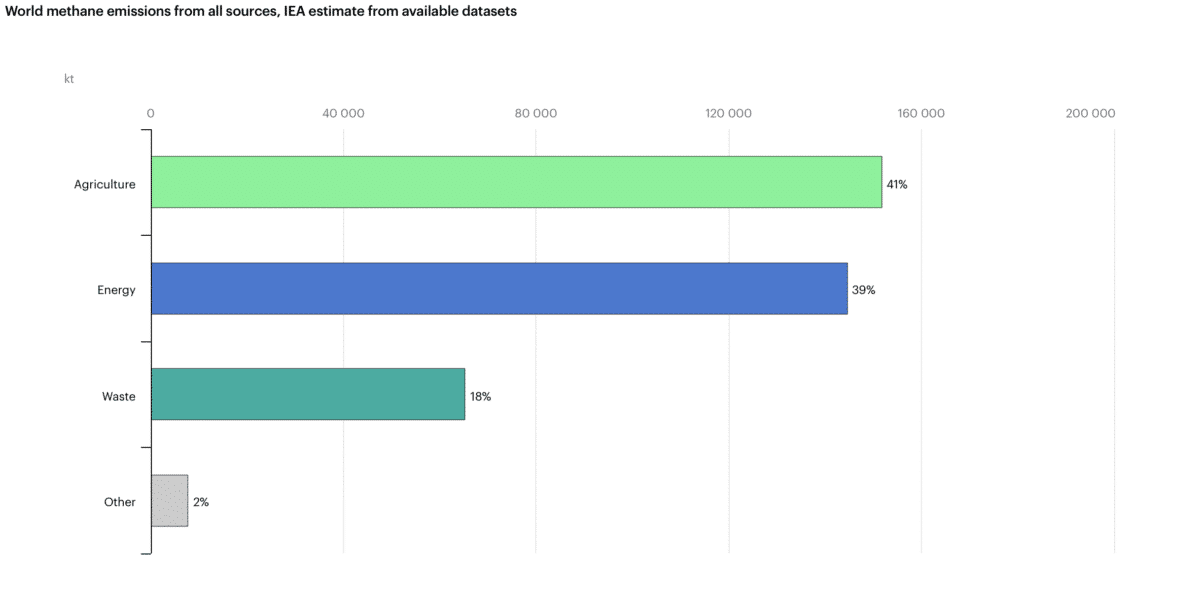Click the 80 000 axis tick label
The height and width of the screenshot is (589, 1200).
[x=536, y=113]
